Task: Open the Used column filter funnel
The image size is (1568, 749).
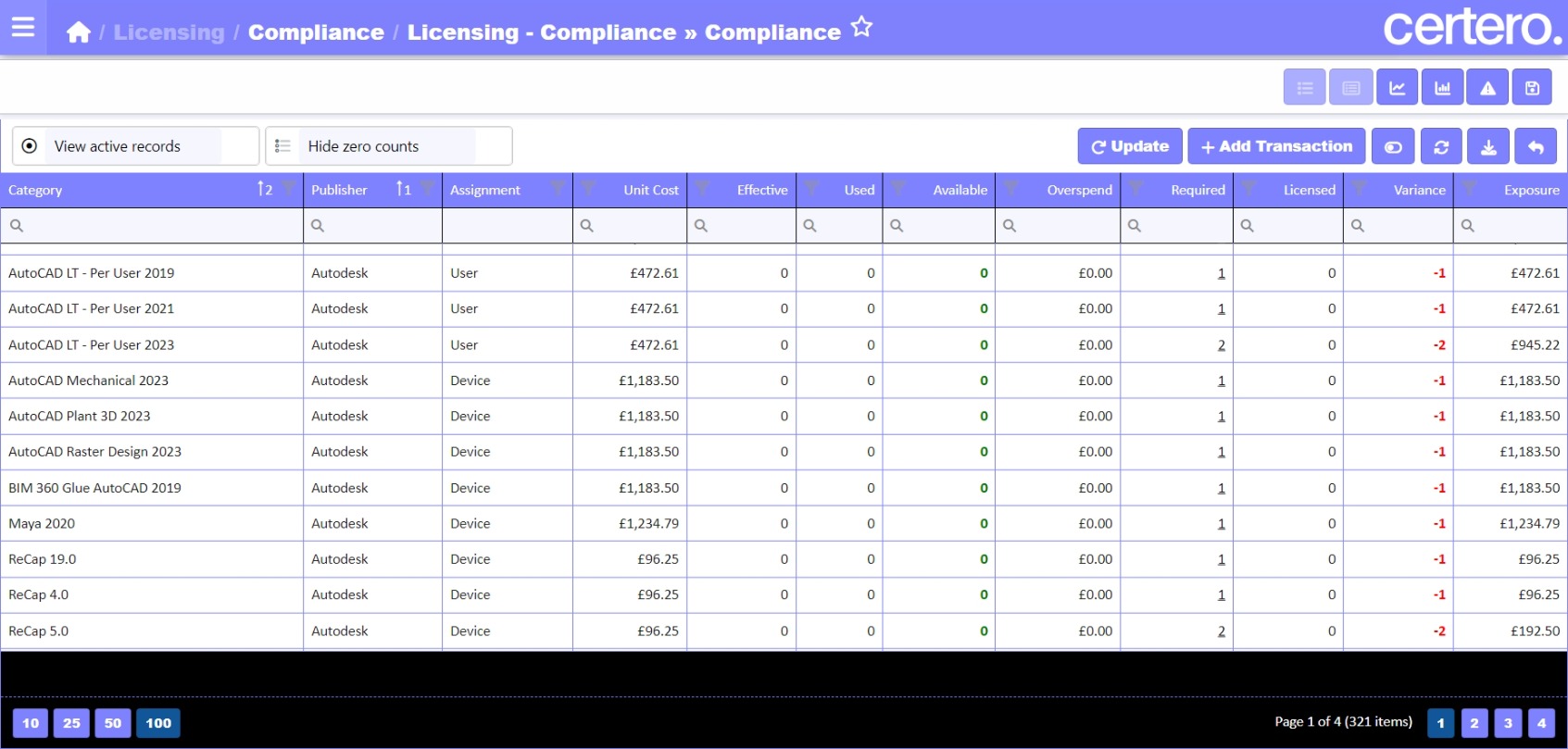Action: coord(811,189)
